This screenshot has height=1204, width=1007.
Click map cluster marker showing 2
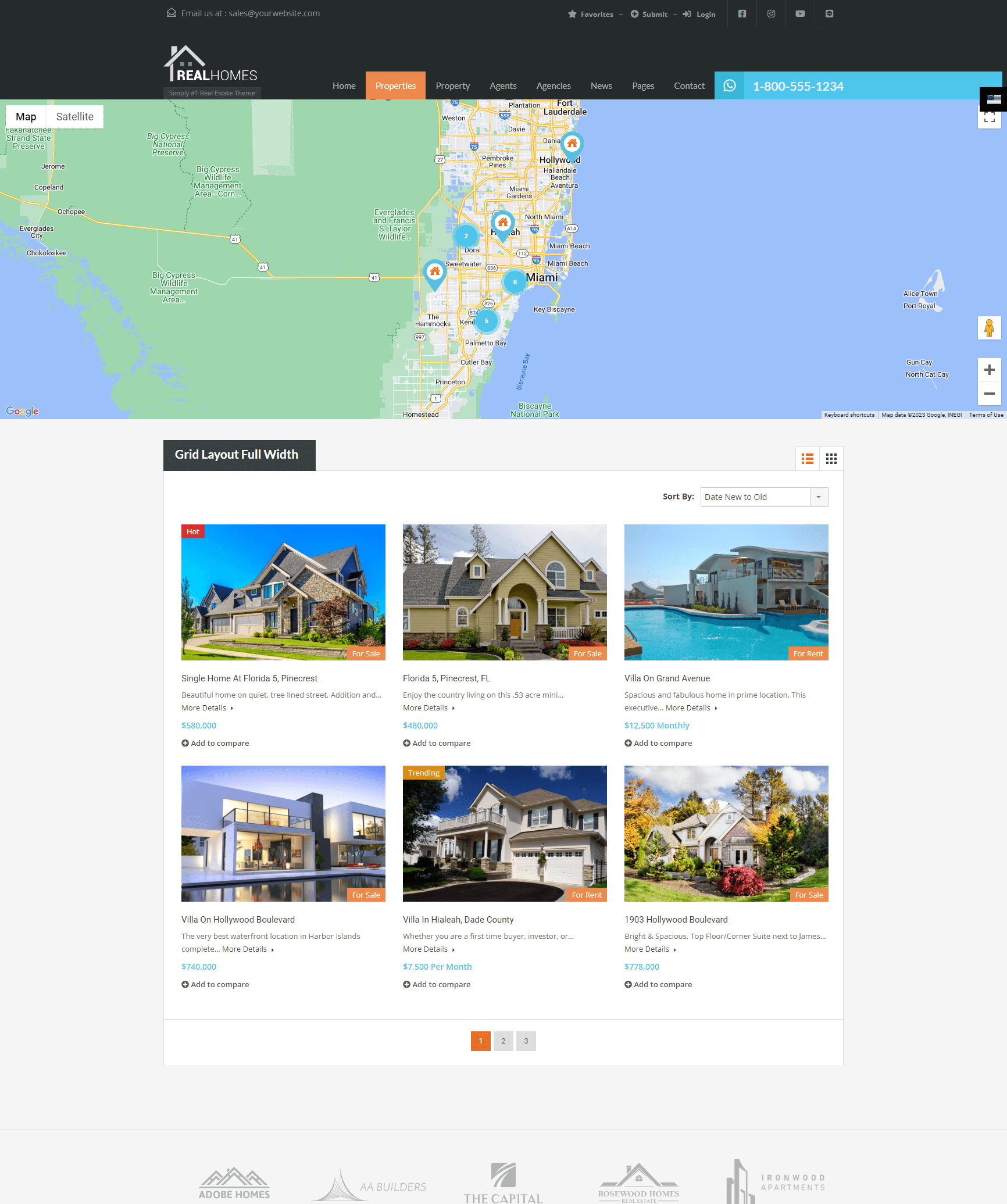[x=466, y=236]
